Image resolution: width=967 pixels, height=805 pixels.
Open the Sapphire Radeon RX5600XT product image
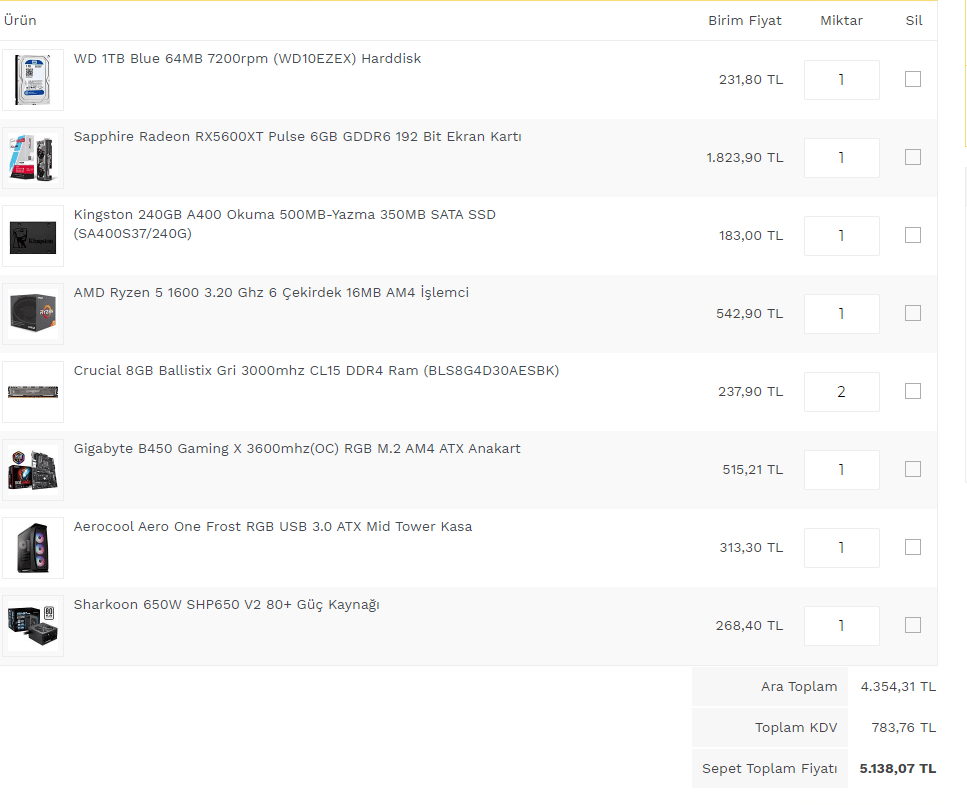click(x=33, y=158)
